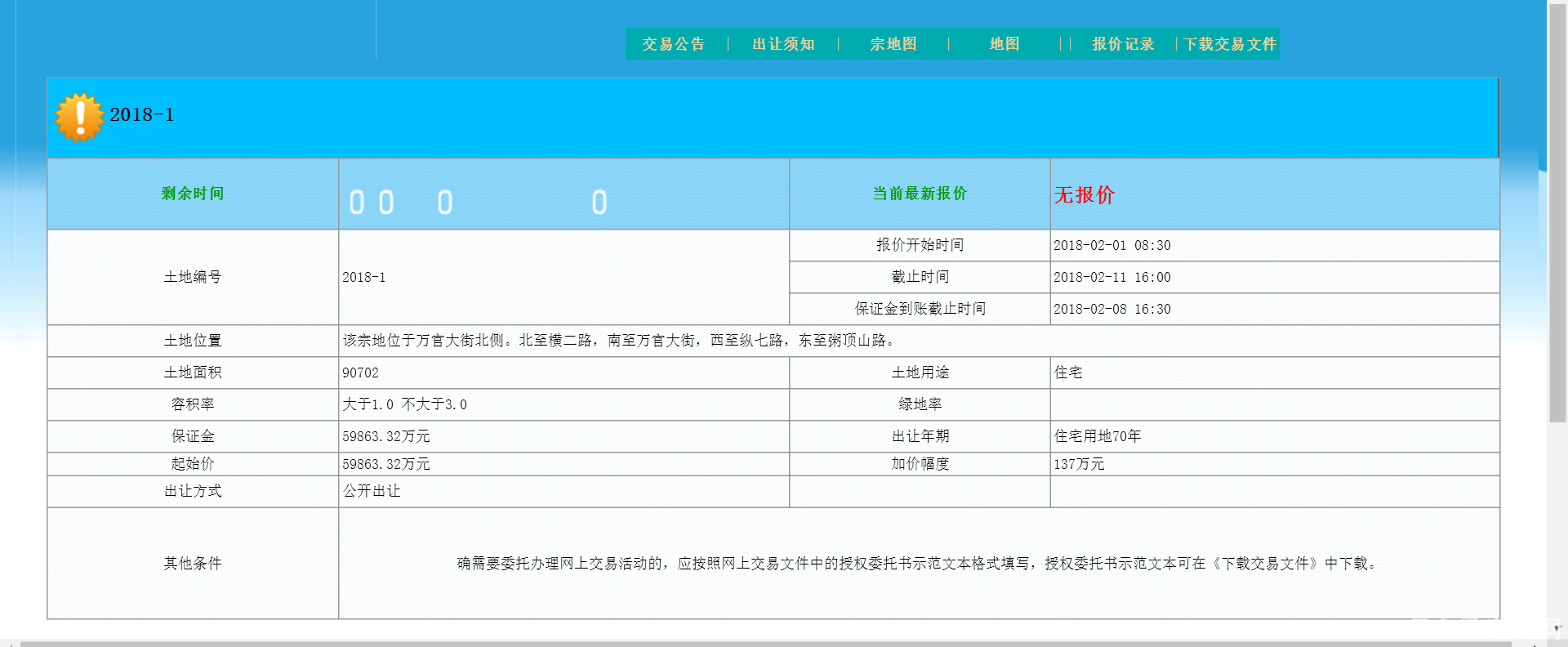Click the 加价幅度 label
This screenshot has height=647, width=1568.
pos(920,464)
